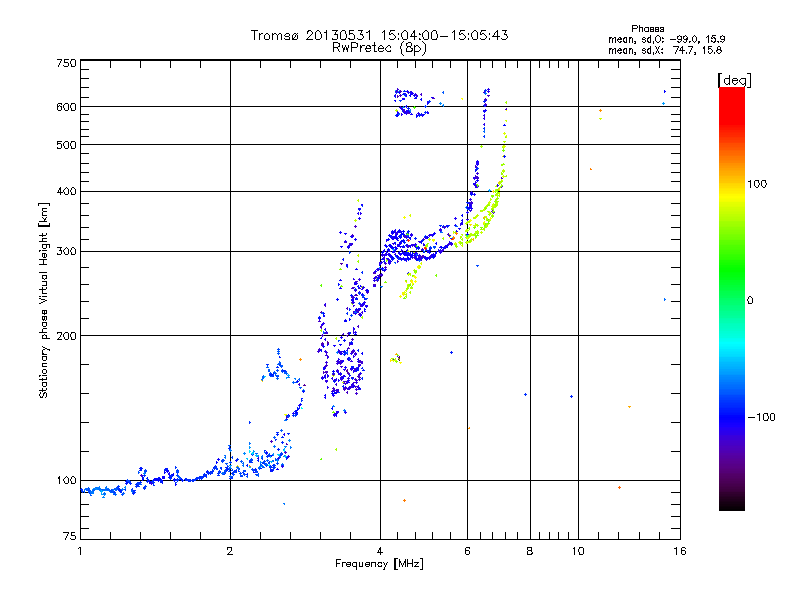Screen dimensions: 800x600
Task: Click the y-axis tick label '300'
Action: click(x=66, y=252)
